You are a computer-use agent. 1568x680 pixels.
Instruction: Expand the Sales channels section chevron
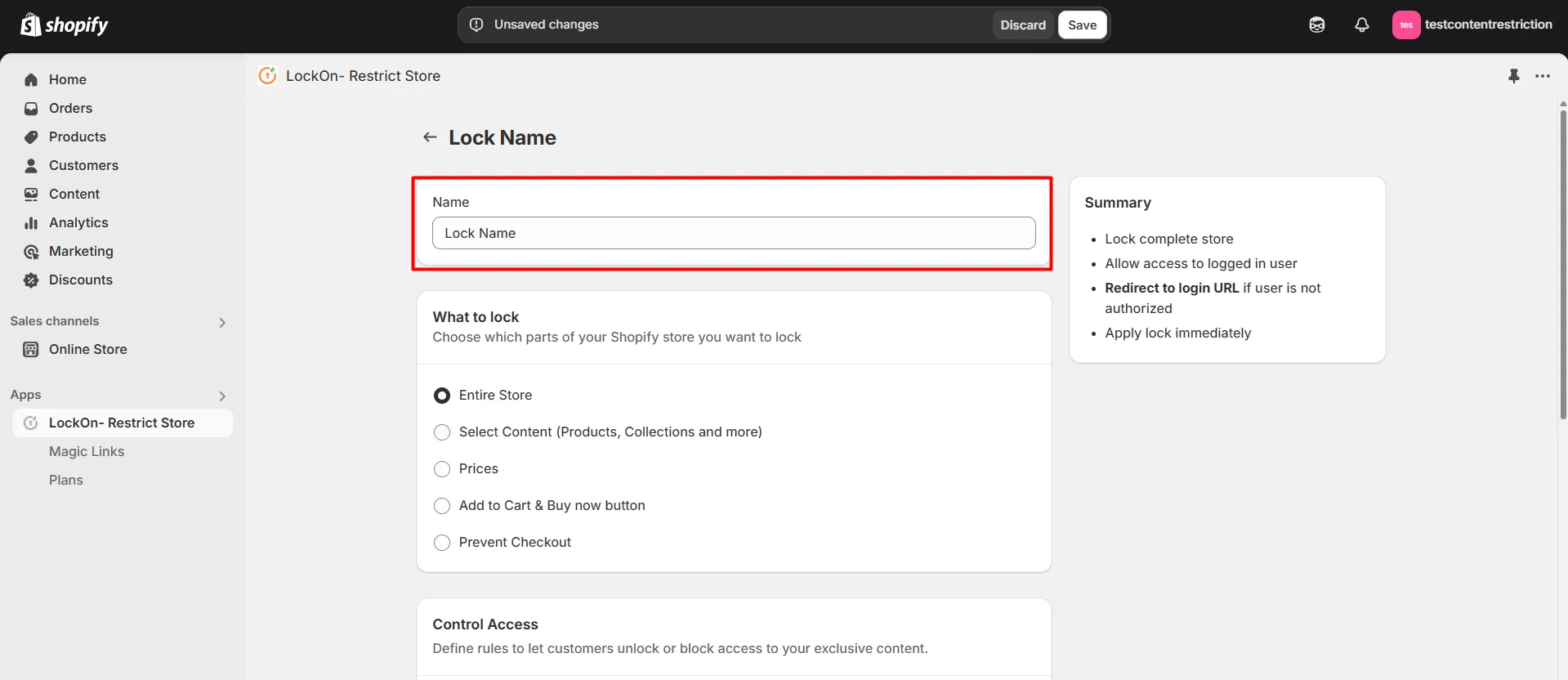point(222,323)
